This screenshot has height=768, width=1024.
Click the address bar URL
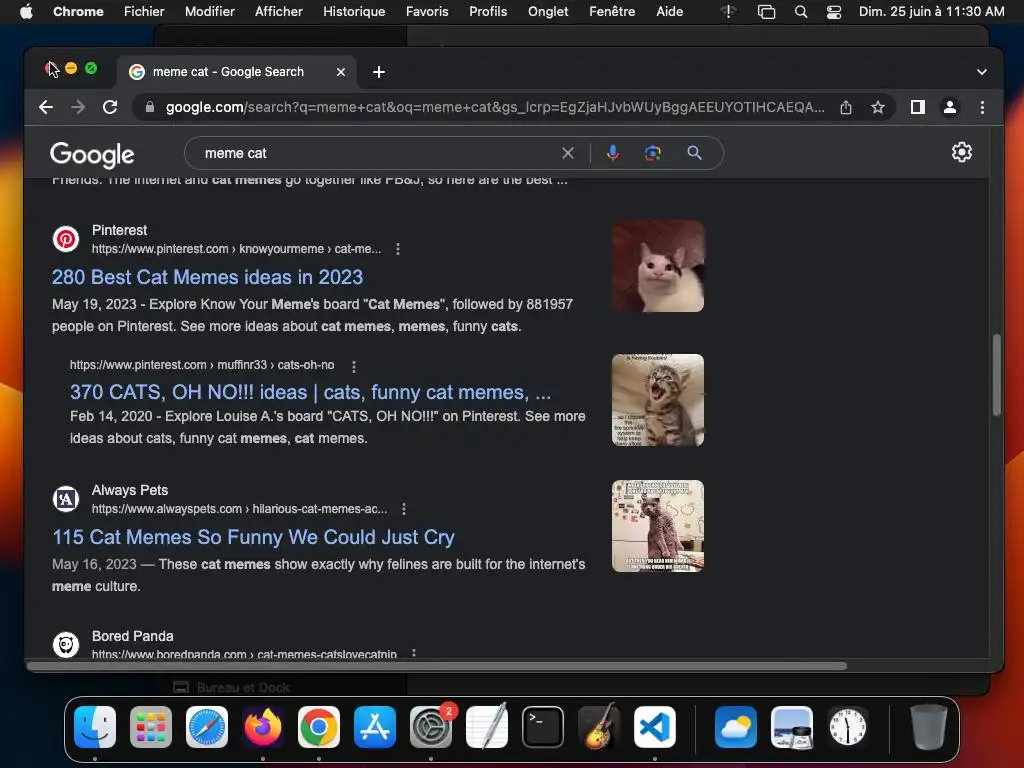(494, 107)
